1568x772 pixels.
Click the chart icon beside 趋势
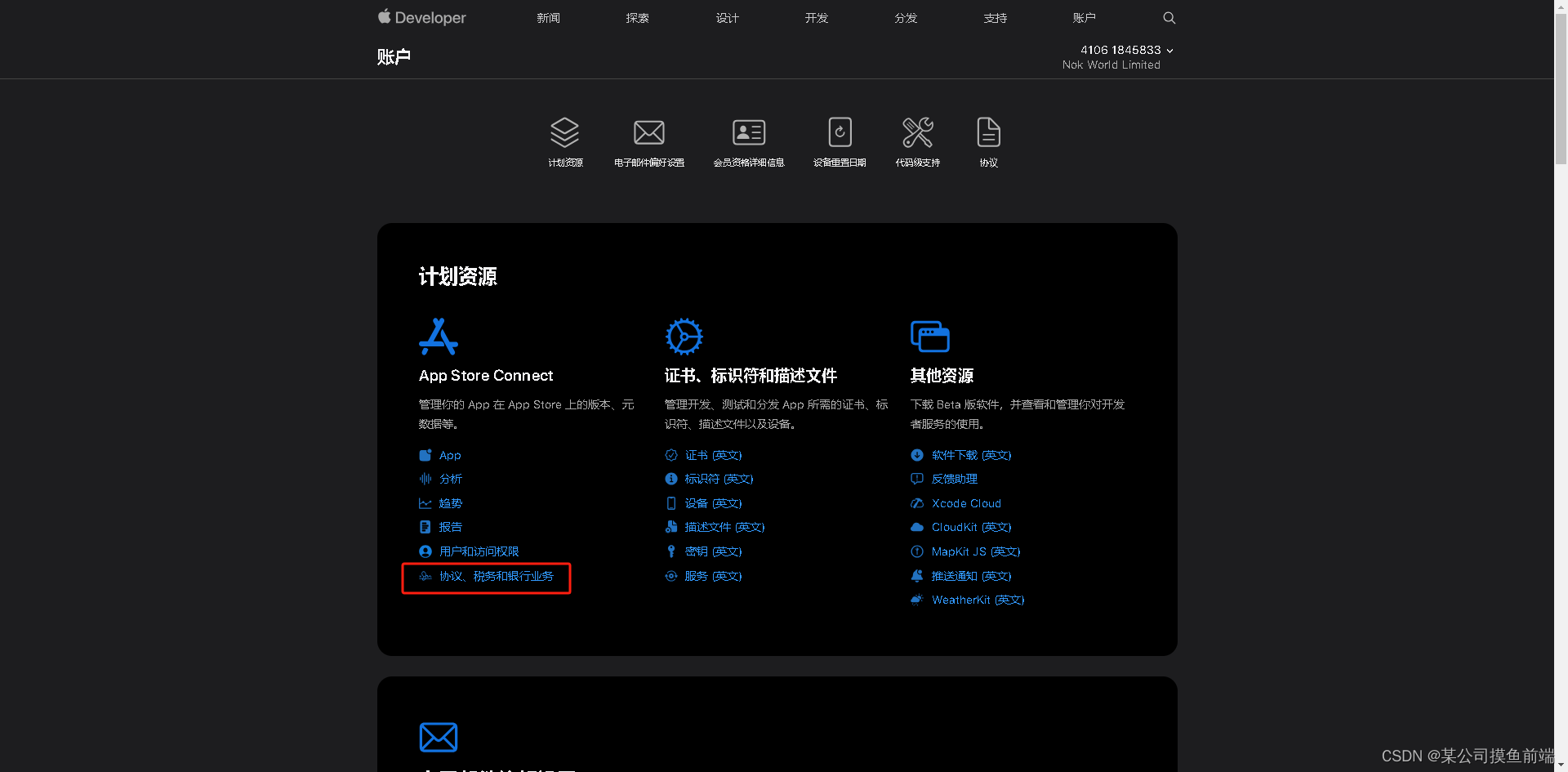click(x=425, y=503)
